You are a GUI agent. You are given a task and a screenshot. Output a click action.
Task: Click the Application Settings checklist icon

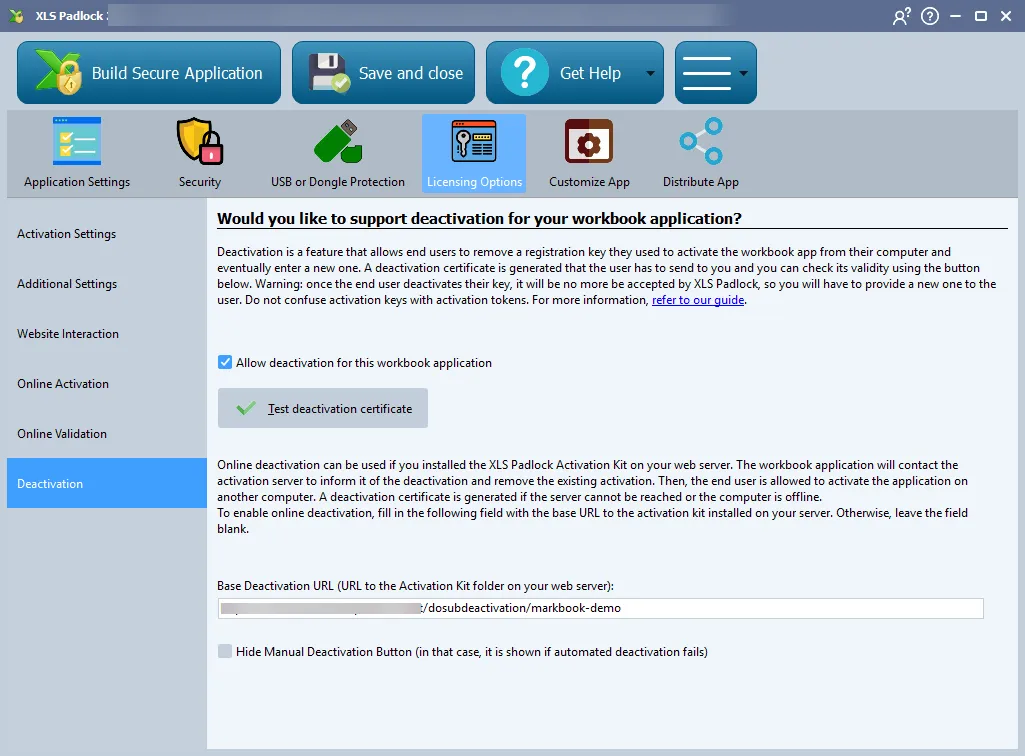[77, 141]
